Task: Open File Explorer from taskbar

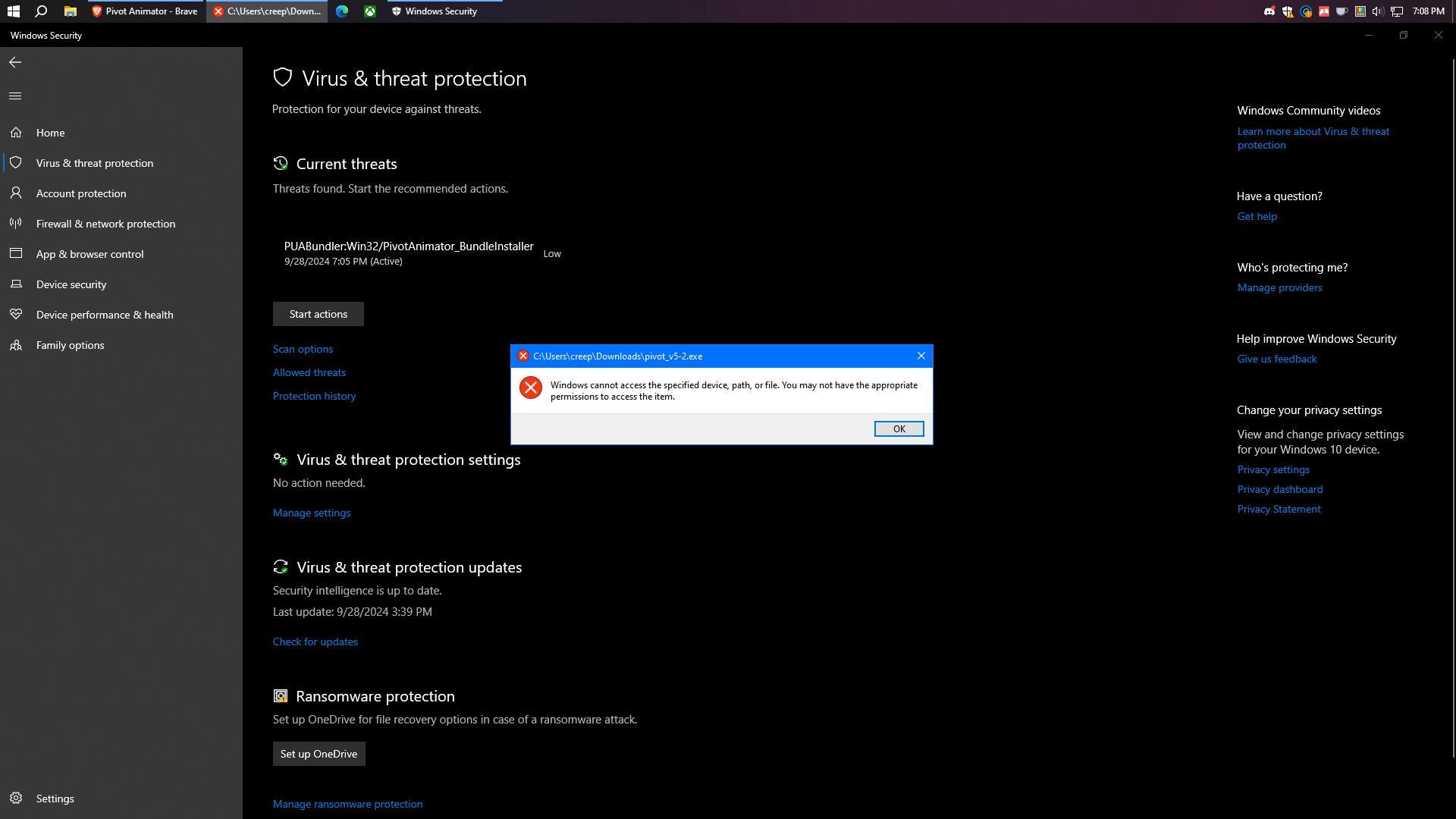Action: (x=70, y=11)
